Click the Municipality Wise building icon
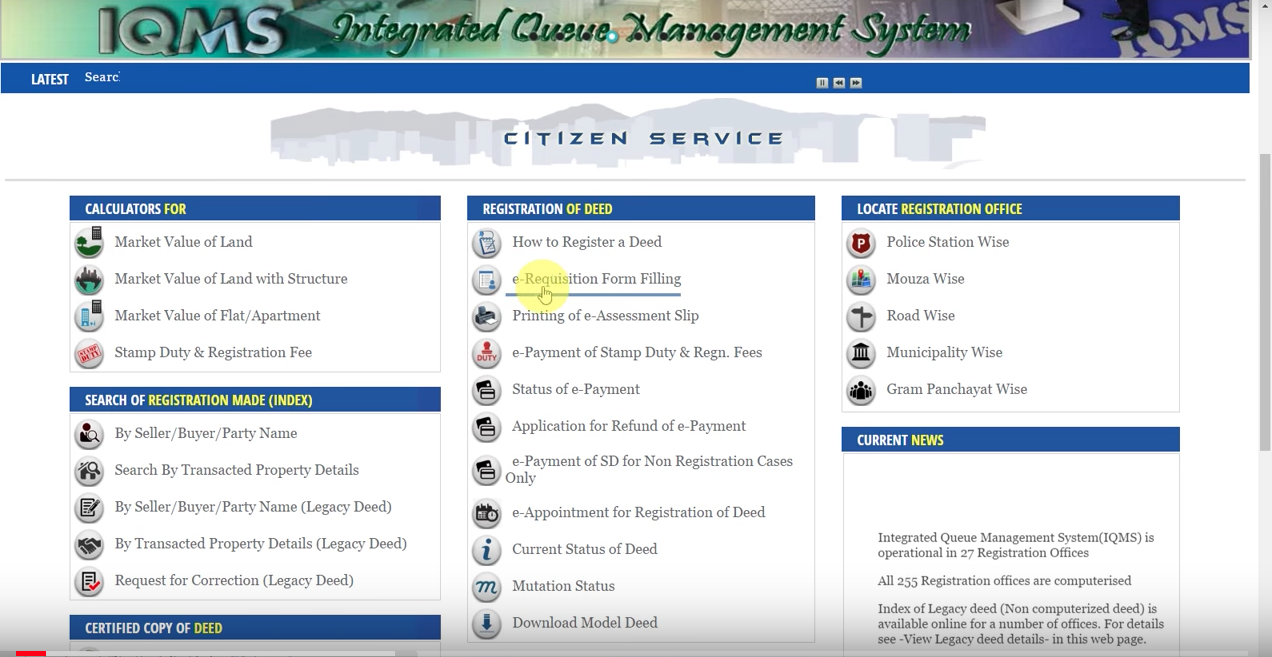Image resolution: width=1272 pixels, height=657 pixels. coord(861,354)
